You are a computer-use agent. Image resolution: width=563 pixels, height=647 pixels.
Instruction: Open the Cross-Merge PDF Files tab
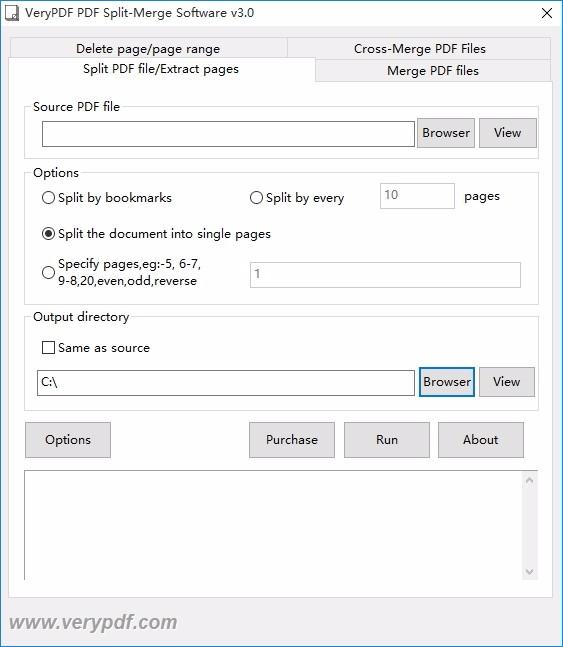point(419,48)
